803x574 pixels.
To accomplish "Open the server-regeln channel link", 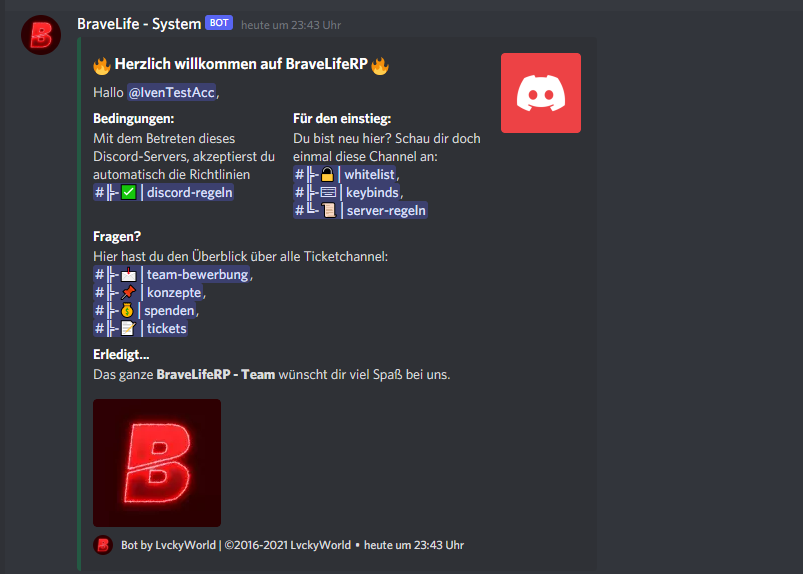I will pos(360,210).
